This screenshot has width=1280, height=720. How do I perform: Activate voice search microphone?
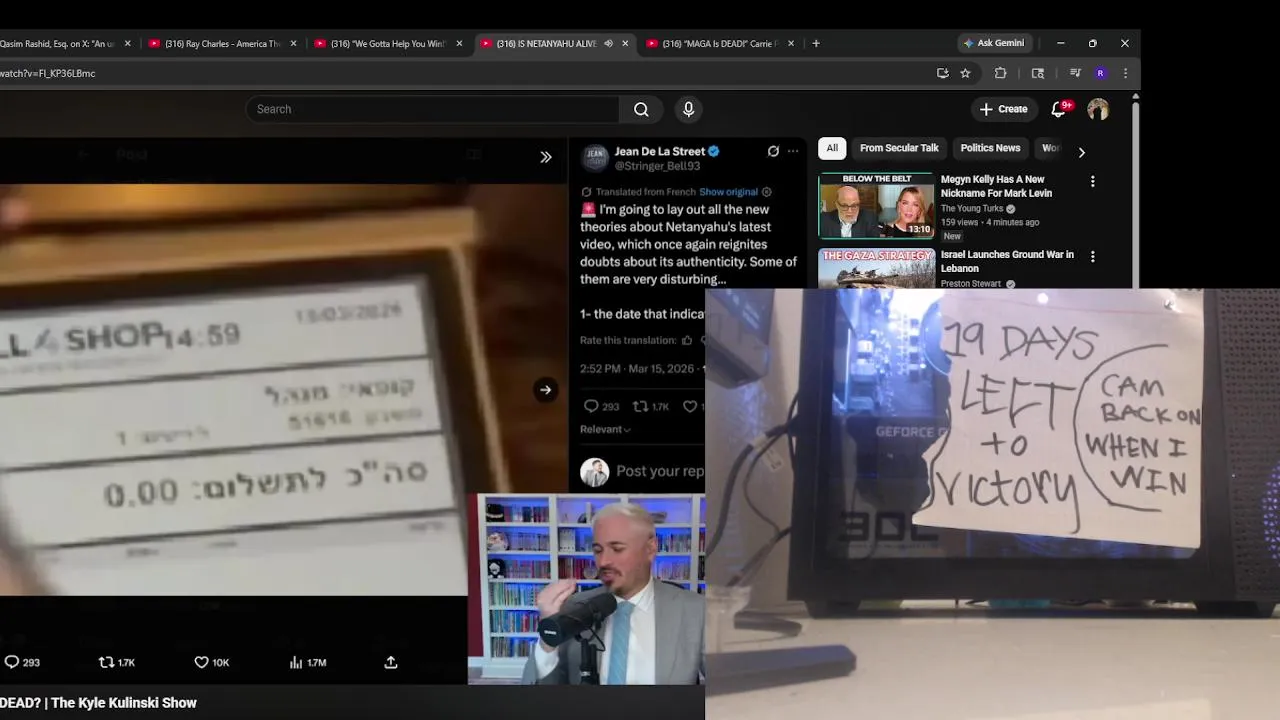click(x=688, y=109)
